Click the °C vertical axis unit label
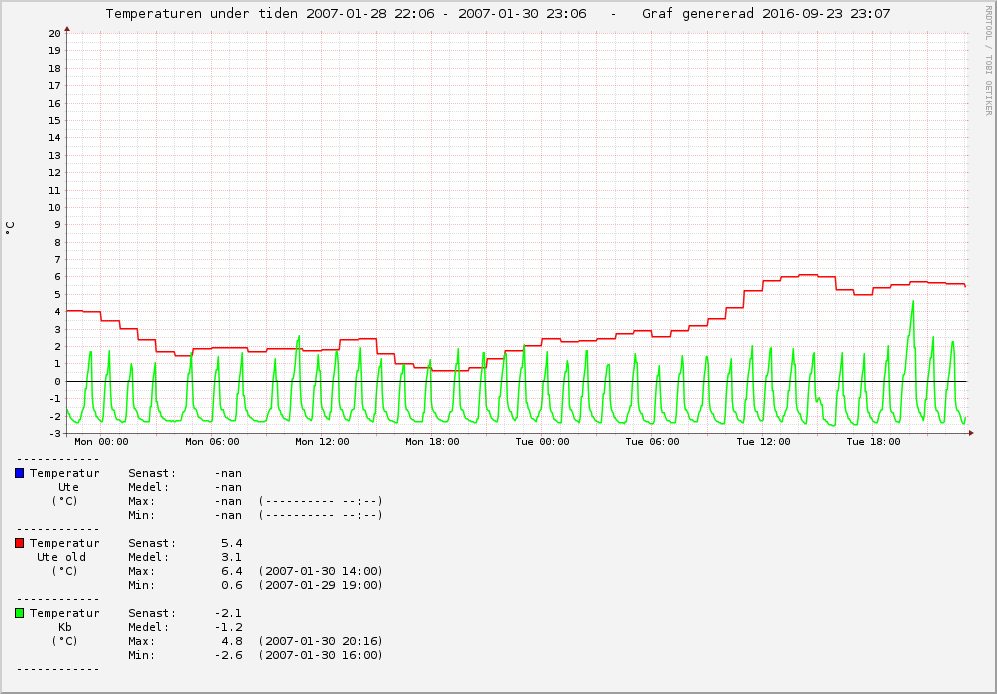997x694 pixels. [x=11, y=228]
